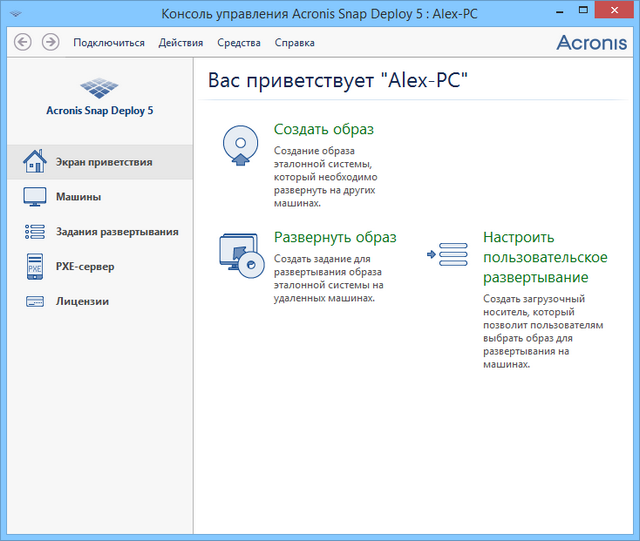Open the Действия menu
This screenshot has width=640, height=541.
[181, 43]
